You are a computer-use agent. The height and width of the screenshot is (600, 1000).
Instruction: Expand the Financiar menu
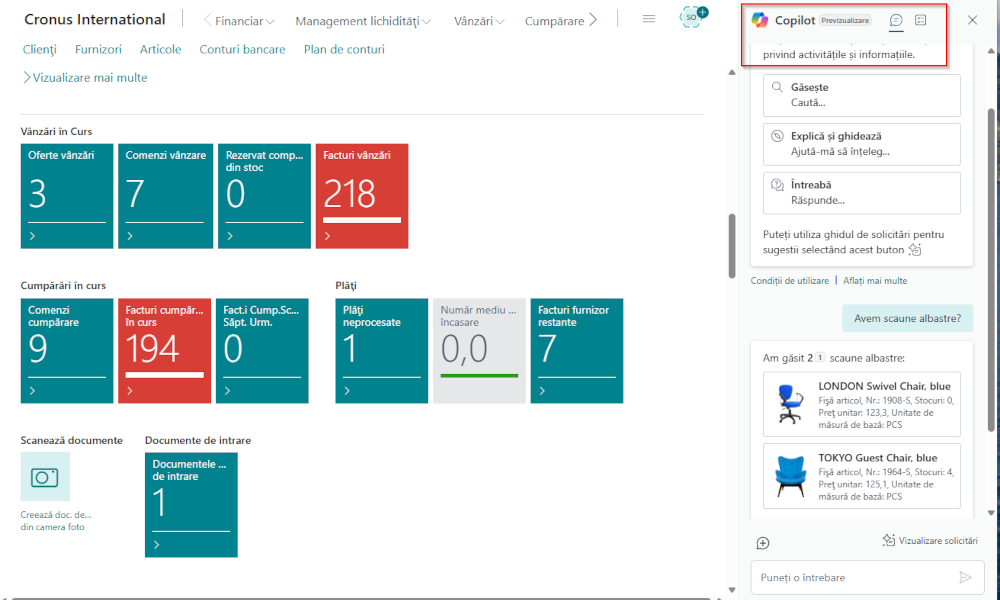[x=245, y=21]
